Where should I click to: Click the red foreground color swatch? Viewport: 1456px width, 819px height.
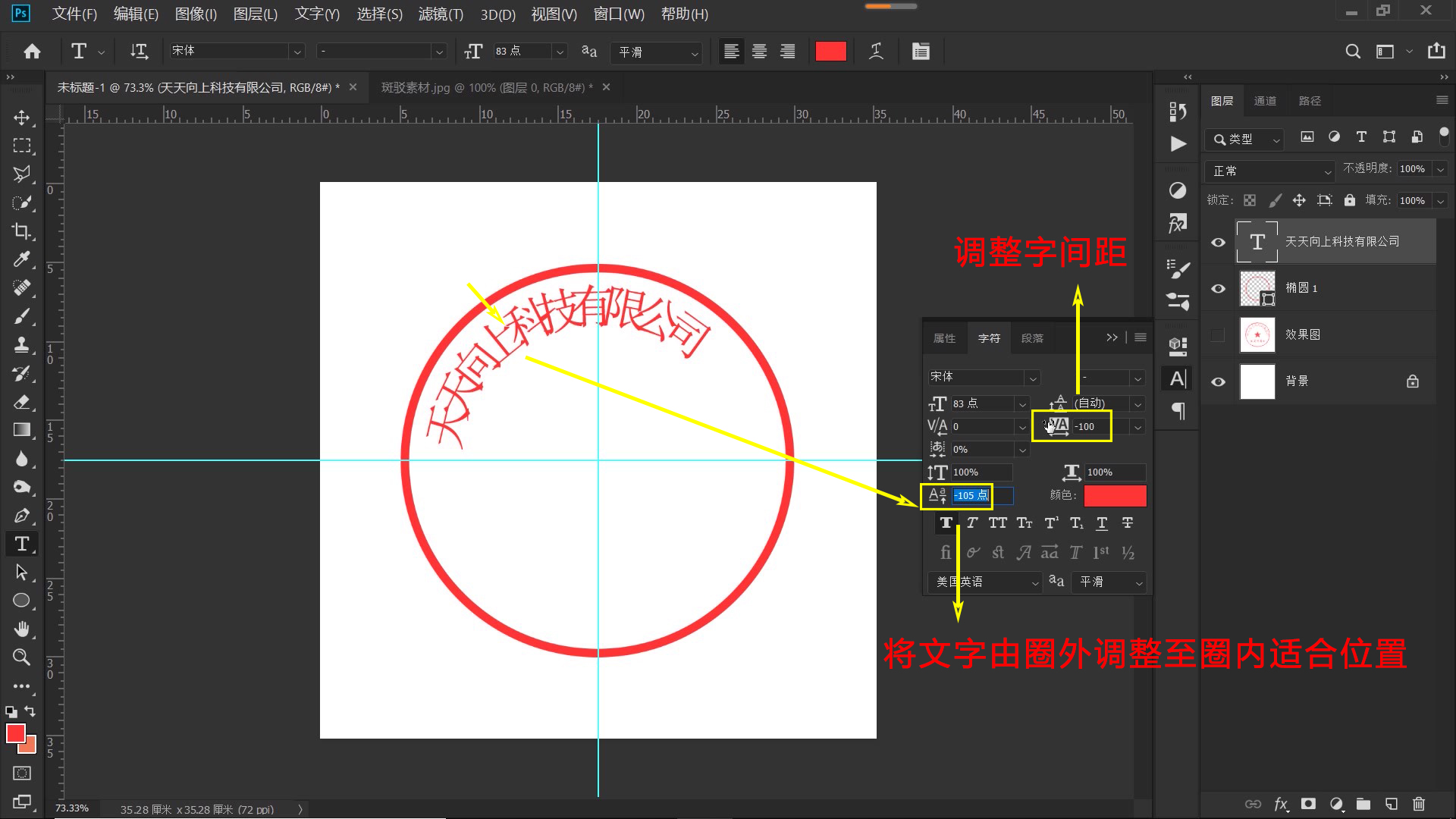pyautogui.click(x=15, y=733)
